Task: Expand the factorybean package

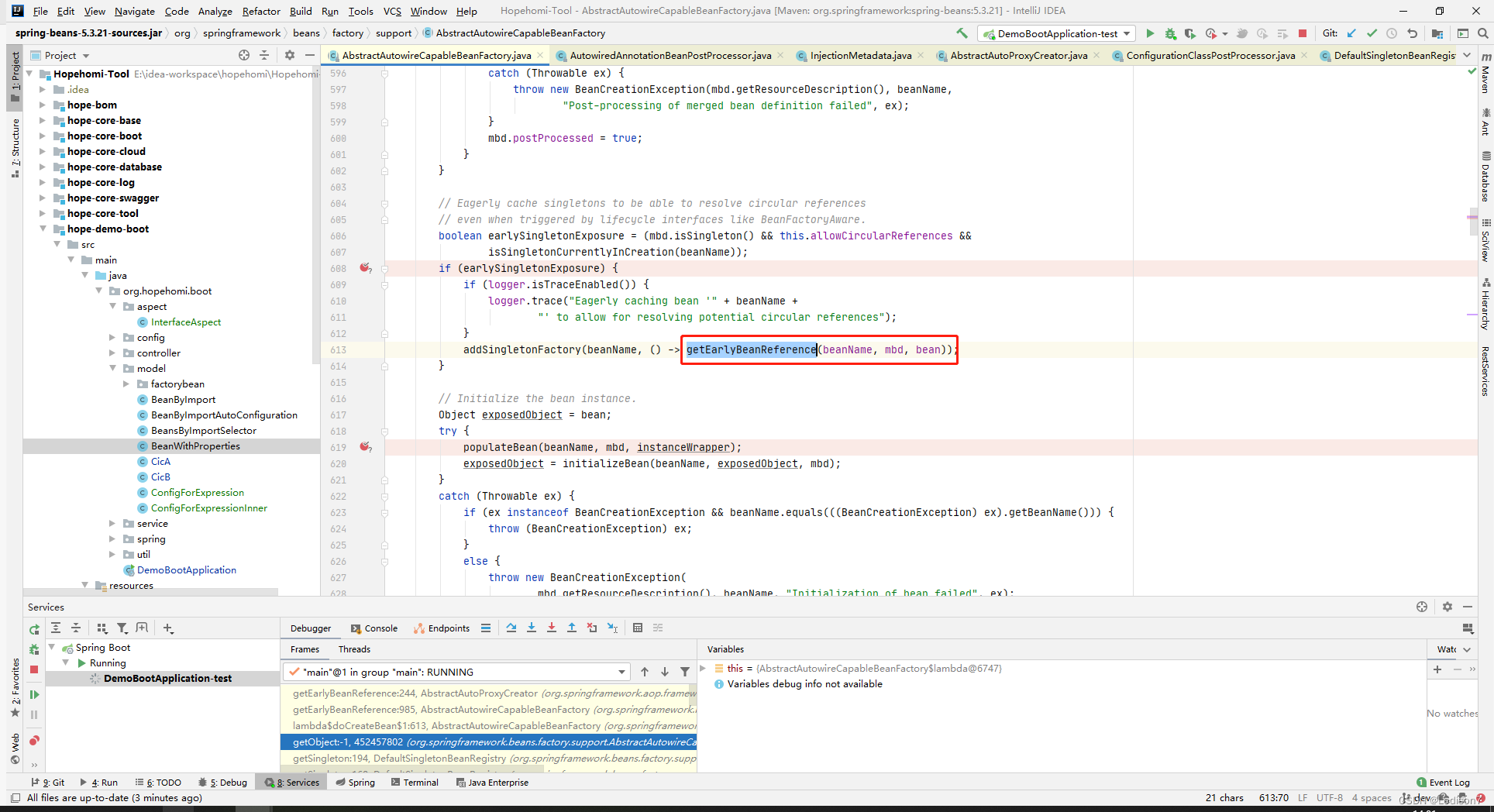Action: 126,384
